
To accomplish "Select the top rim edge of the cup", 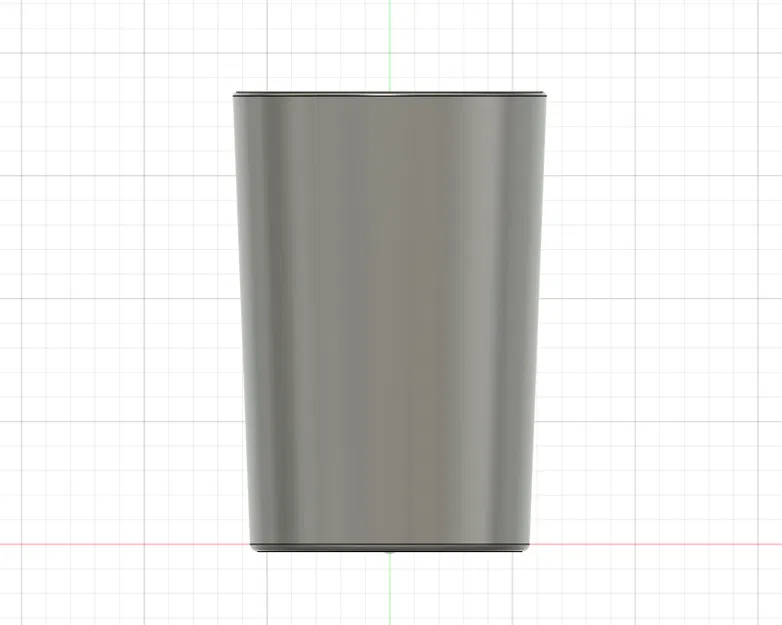I will 390,94.
